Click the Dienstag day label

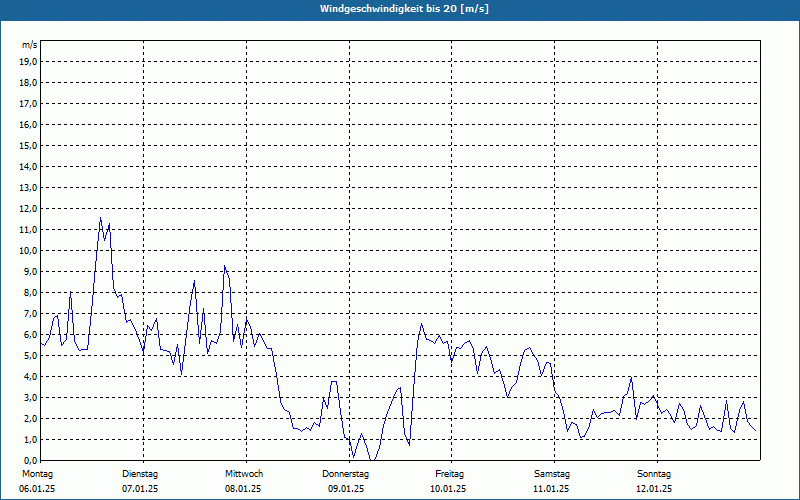tap(140, 474)
